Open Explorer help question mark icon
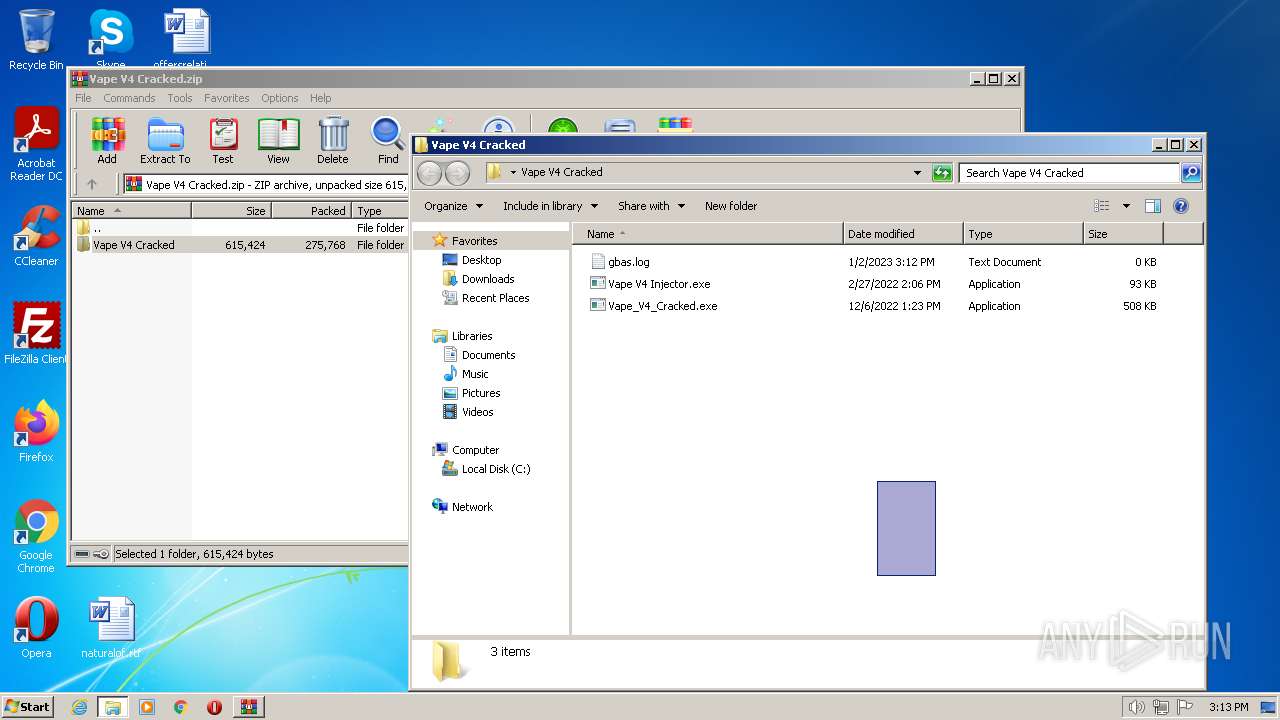The width and height of the screenshot is (1280, 720). pyautogui.click(x=1180, y=206)
